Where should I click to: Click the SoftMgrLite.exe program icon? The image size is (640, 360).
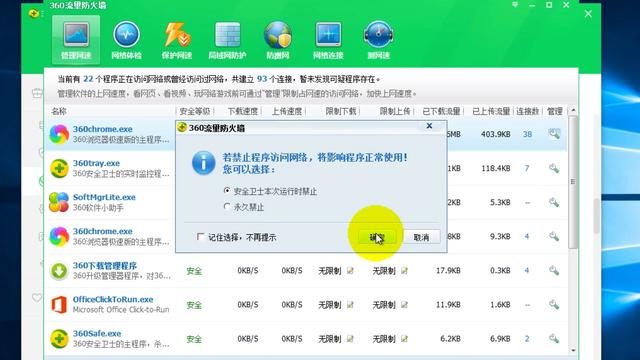pos(59,202)
